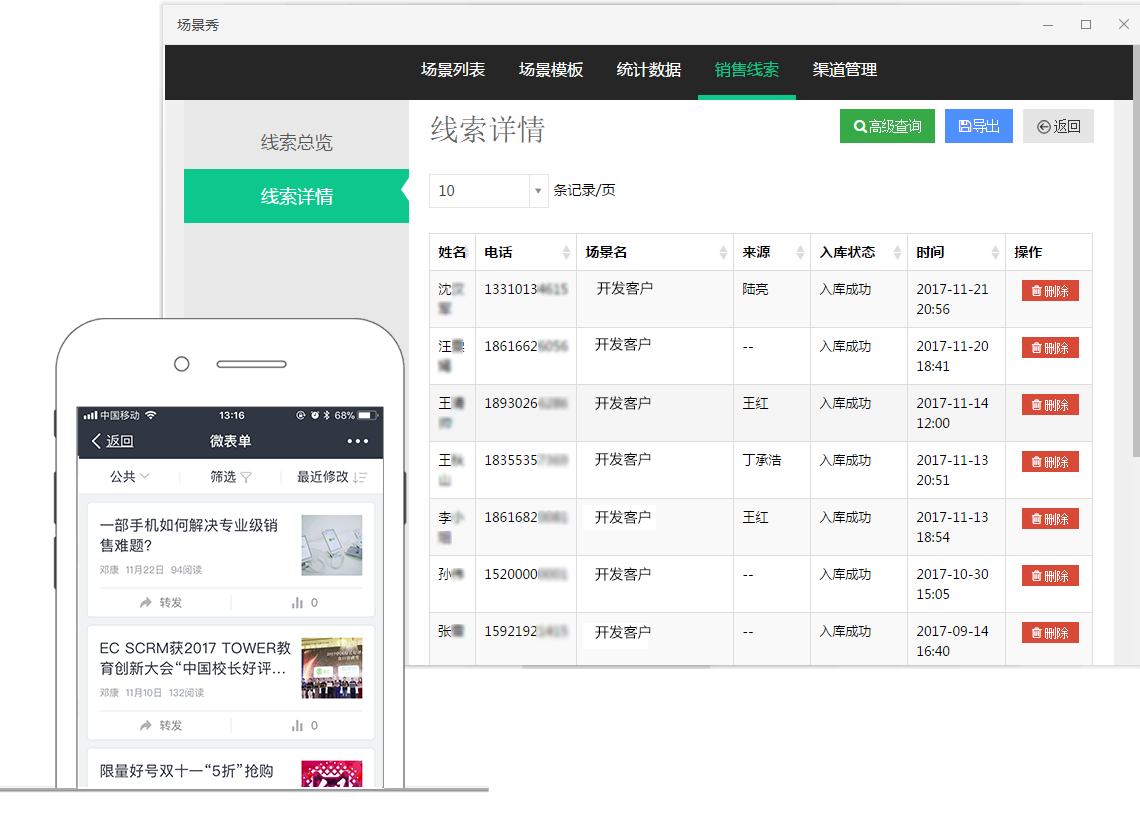Click the blue 导出 export button
The height and width of the screenshot is (822, 1140).
[x=978, y=126]
